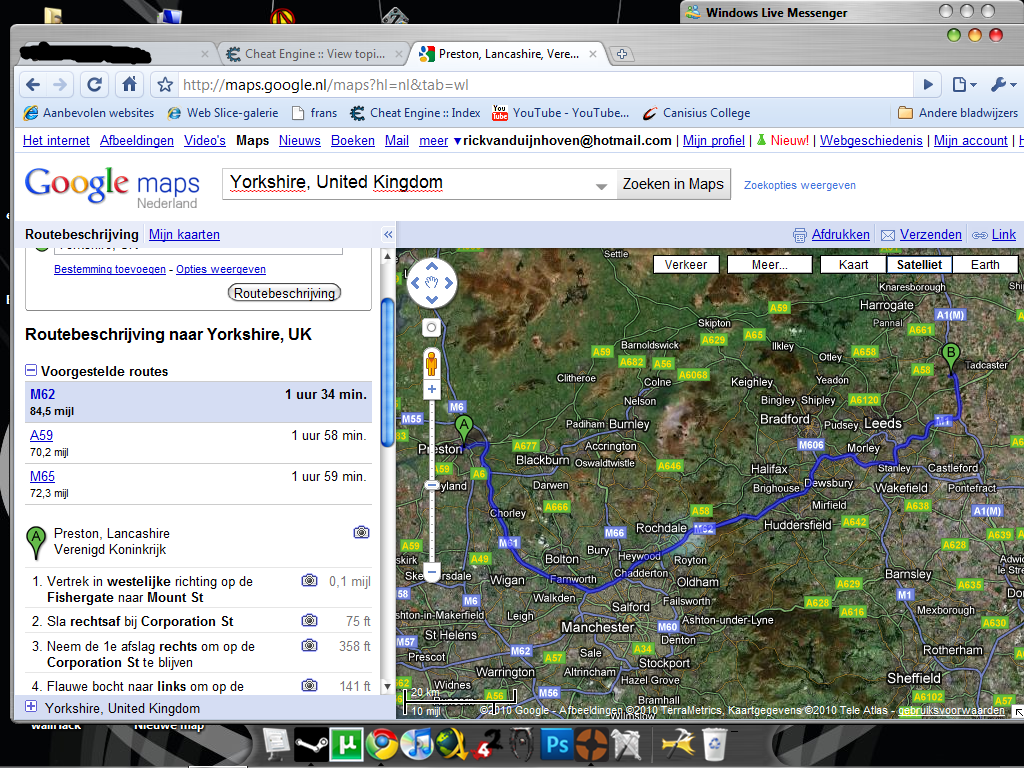Open Street View camera for step 2

click(310, 621)
